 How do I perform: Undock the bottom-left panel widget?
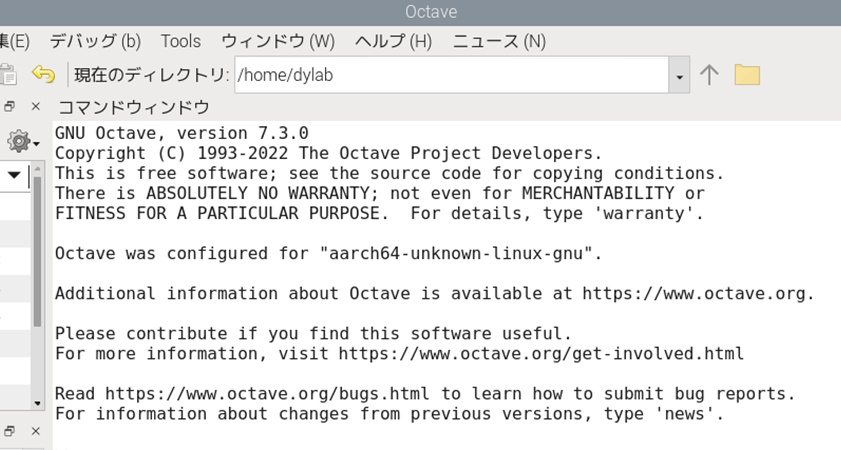pyautogui.click(x=9, y=431)
